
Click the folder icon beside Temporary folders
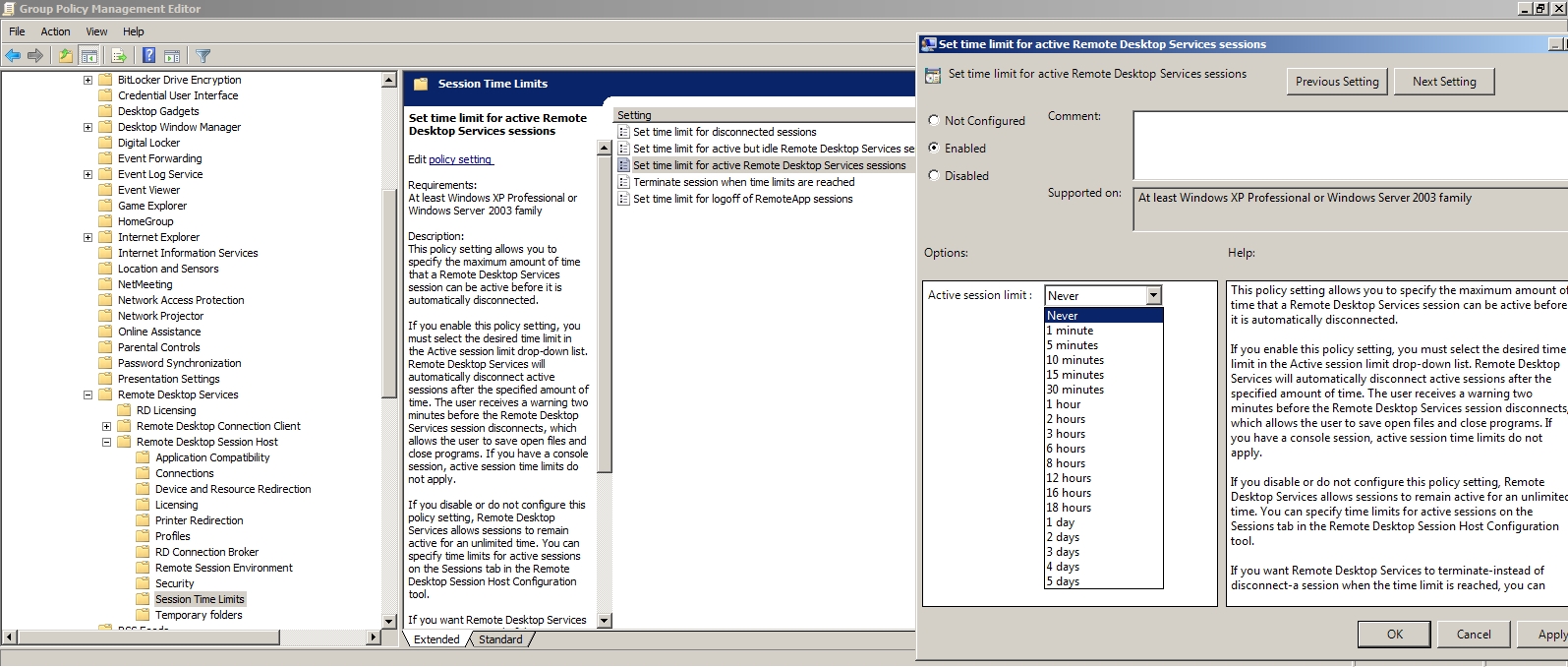click(x=143, y=615)
